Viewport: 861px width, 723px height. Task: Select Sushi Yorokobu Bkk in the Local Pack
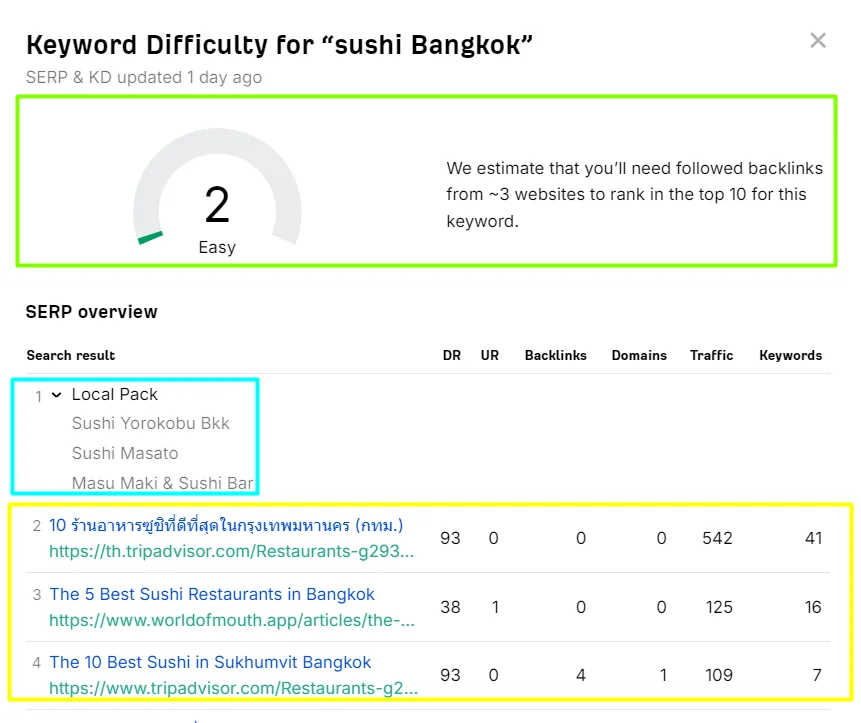pyautogui.click(x=150, y=423)
